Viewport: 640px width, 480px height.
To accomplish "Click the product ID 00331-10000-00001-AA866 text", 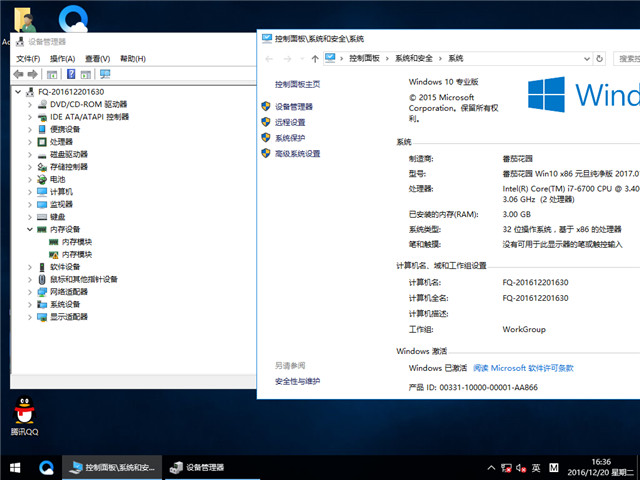I will [x=489, y=387].
